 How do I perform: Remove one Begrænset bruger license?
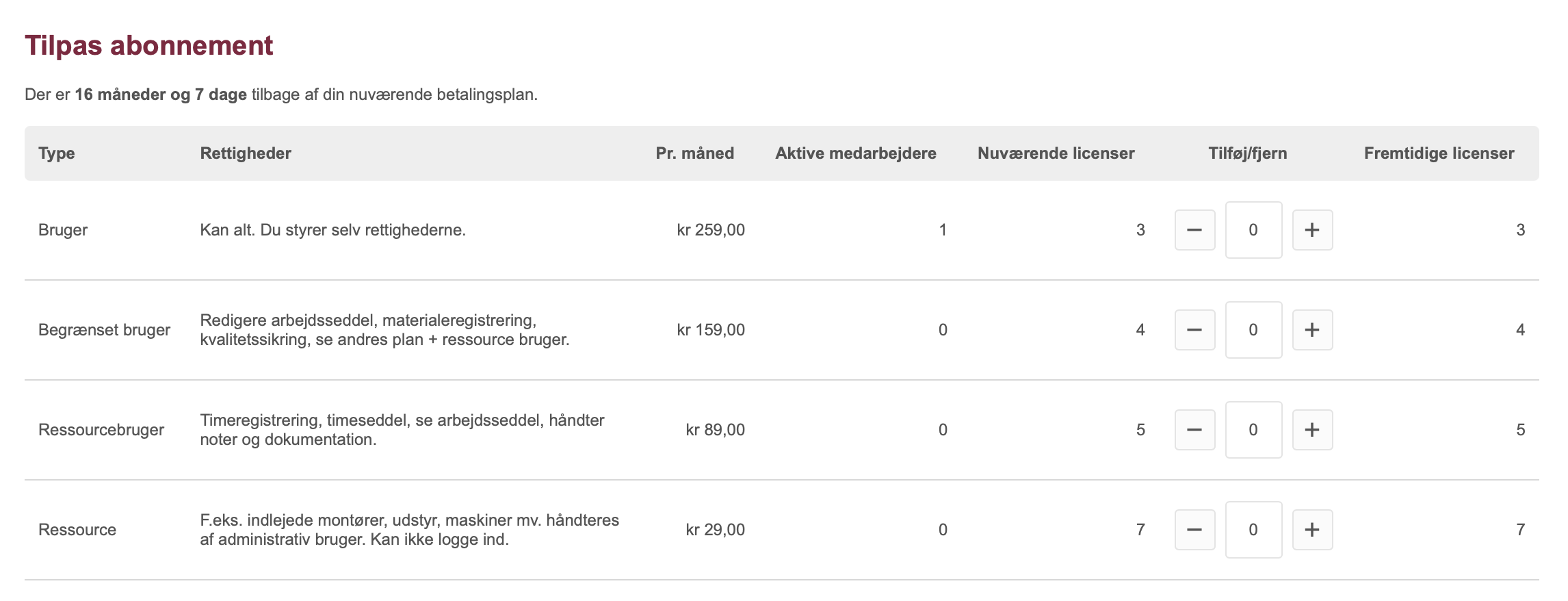(1194, 330)
